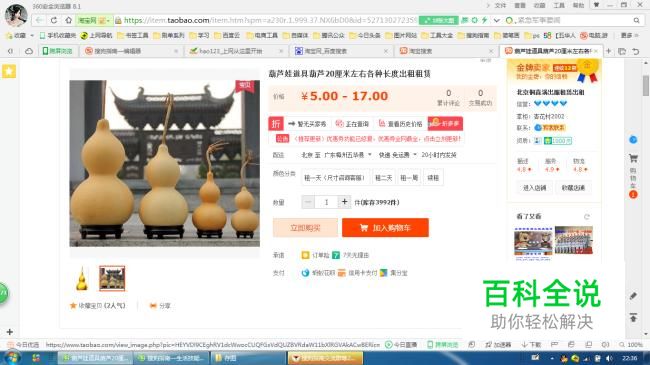Go to the browser home page icon
Viewport: 650px width, 365px height.
(x=68, y=20)
